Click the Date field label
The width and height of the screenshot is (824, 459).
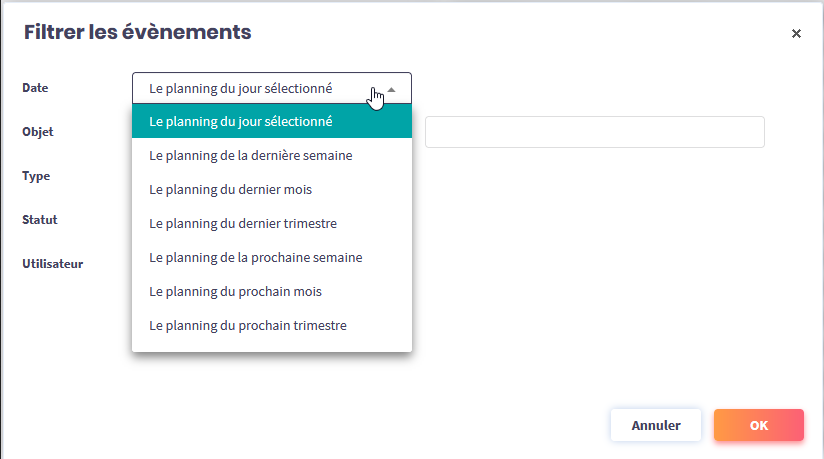[35, 88]
